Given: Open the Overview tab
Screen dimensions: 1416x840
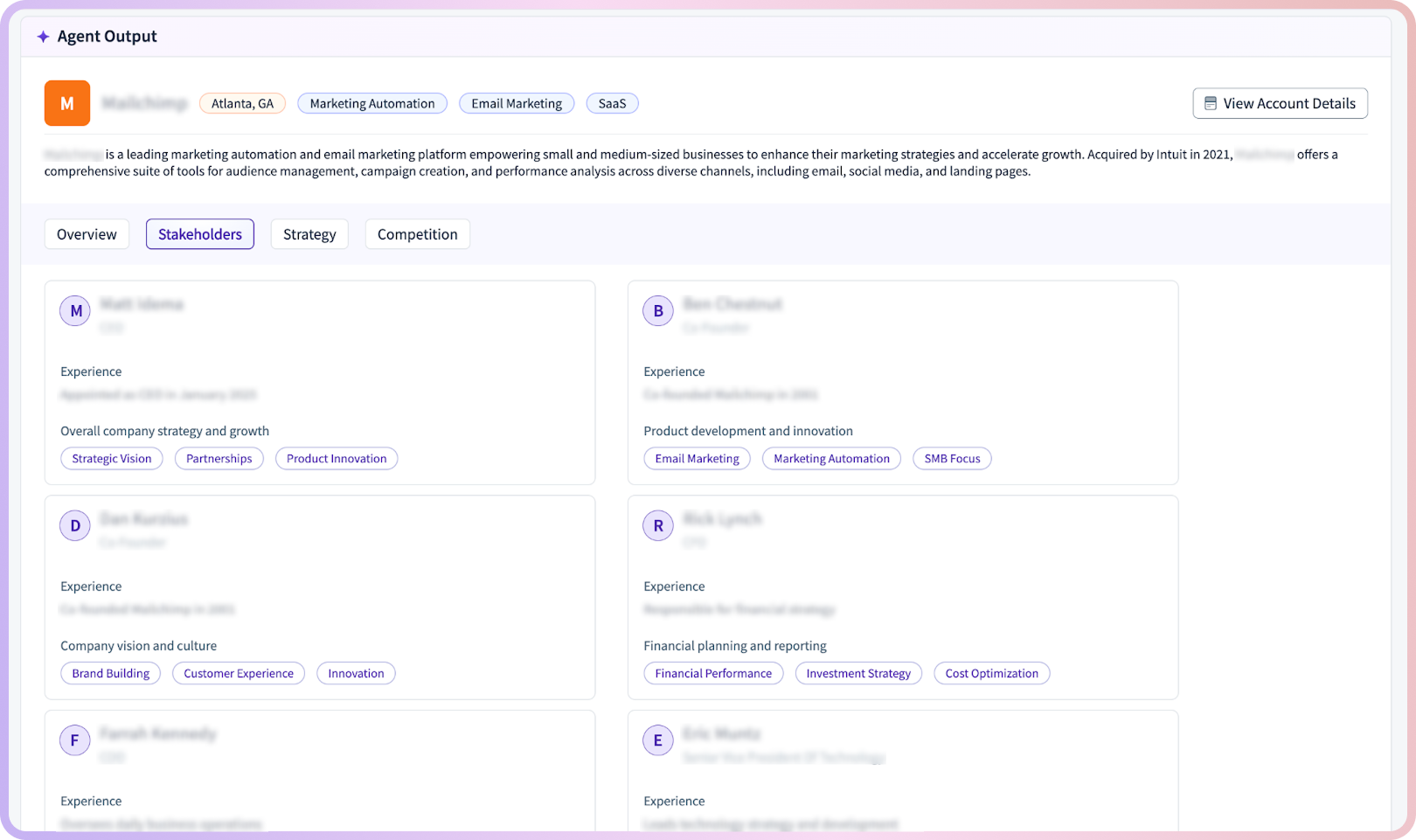Looking at the screenshot, I should point(87,234).
